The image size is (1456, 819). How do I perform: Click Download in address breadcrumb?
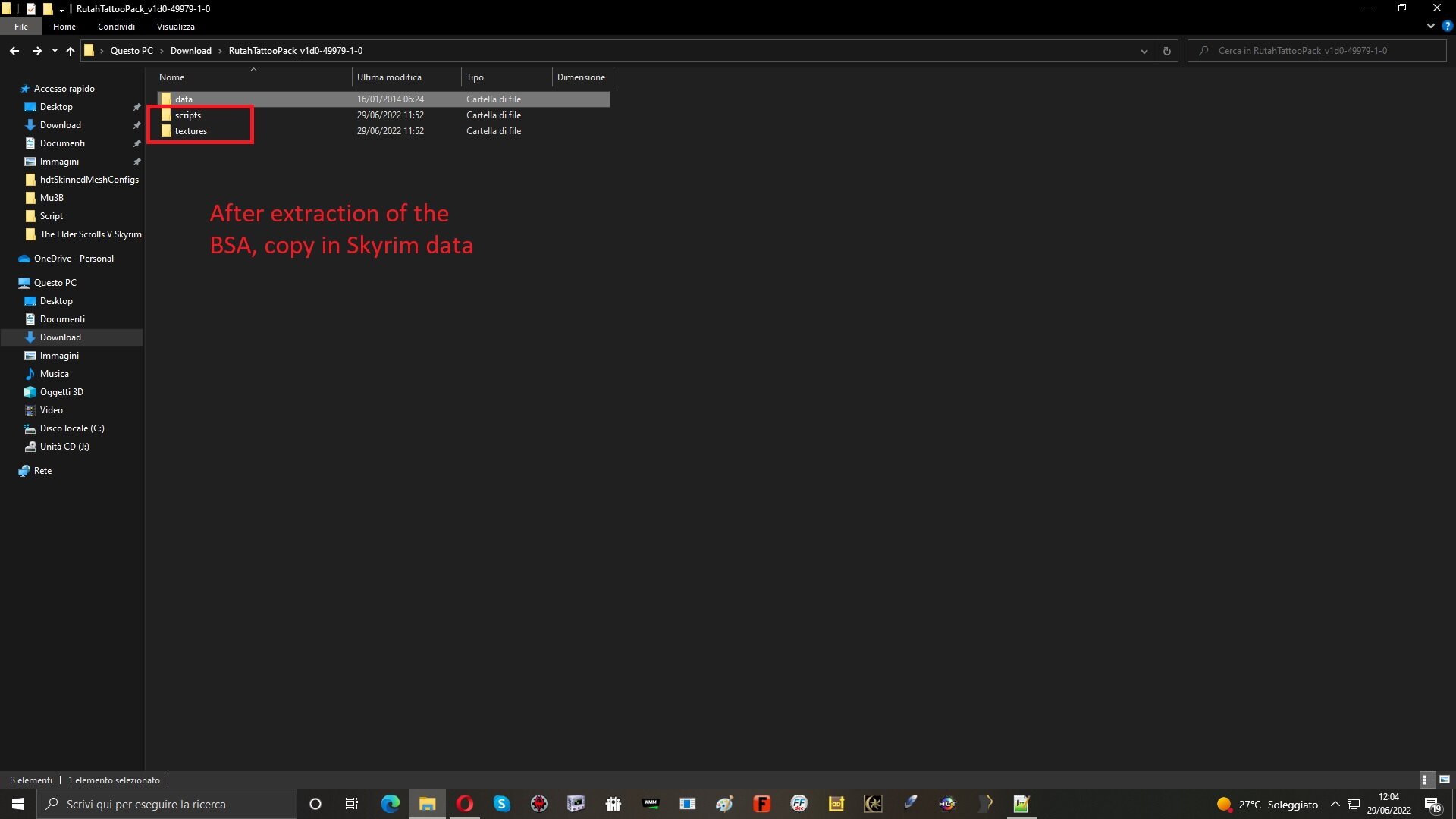(x=190, y=51)
